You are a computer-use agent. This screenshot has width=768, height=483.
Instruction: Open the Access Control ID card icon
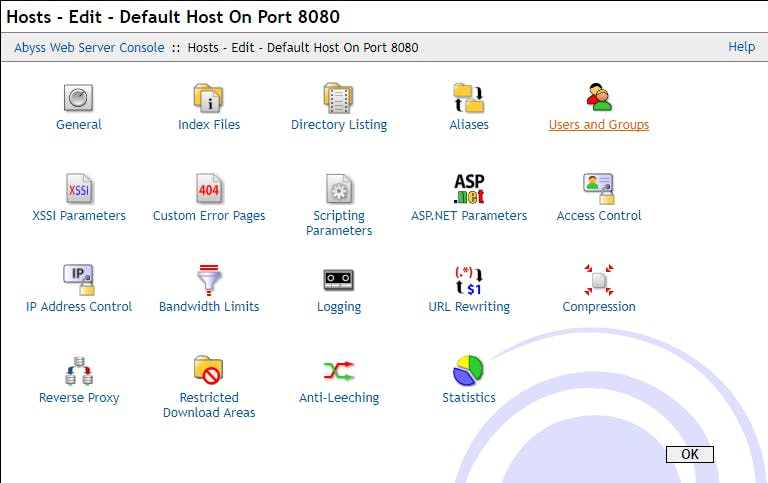(x=599, y=189)
